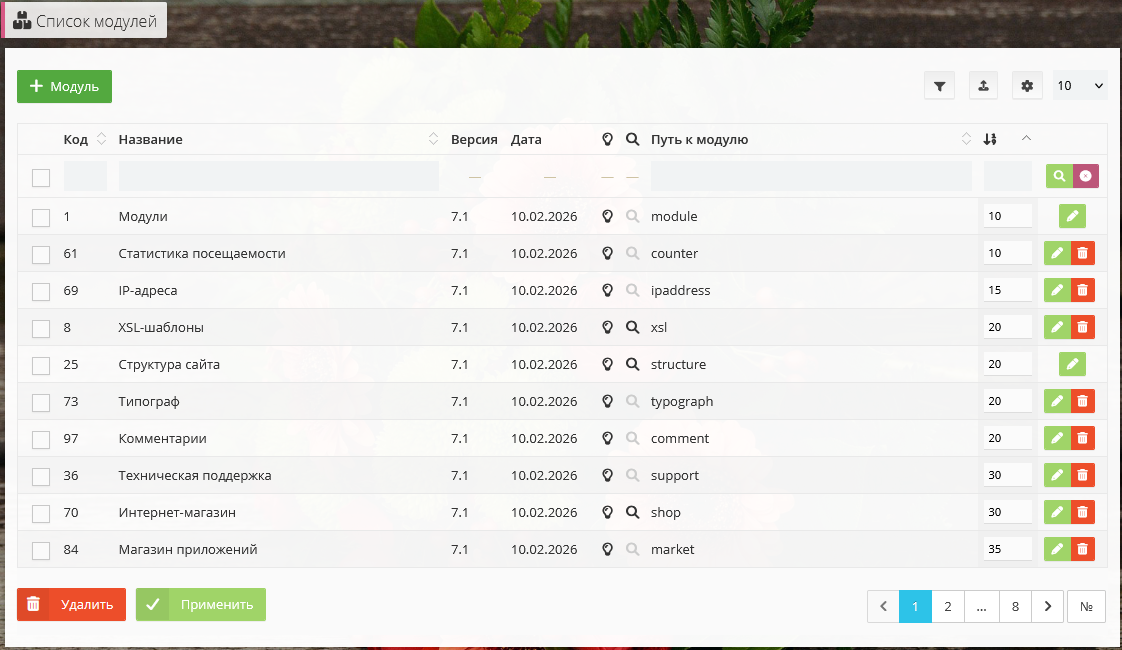Edit the Типограф module
Screen dimensions: 1122x650
1057,401
